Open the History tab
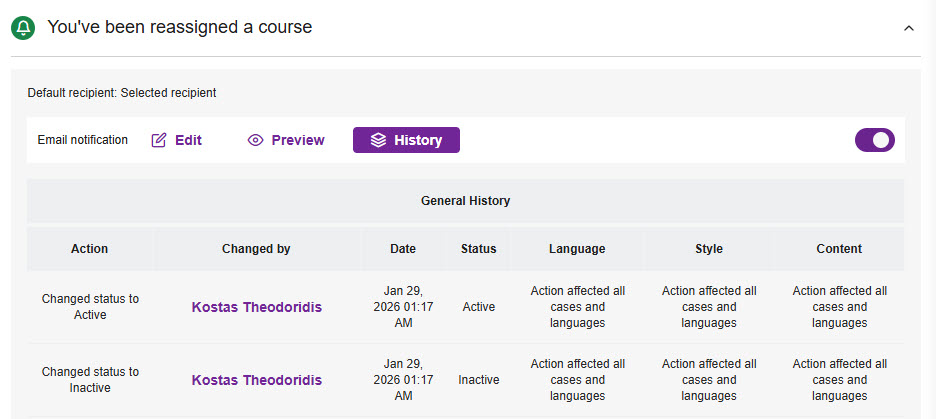 pyautogui.click(x=417, y=140)
